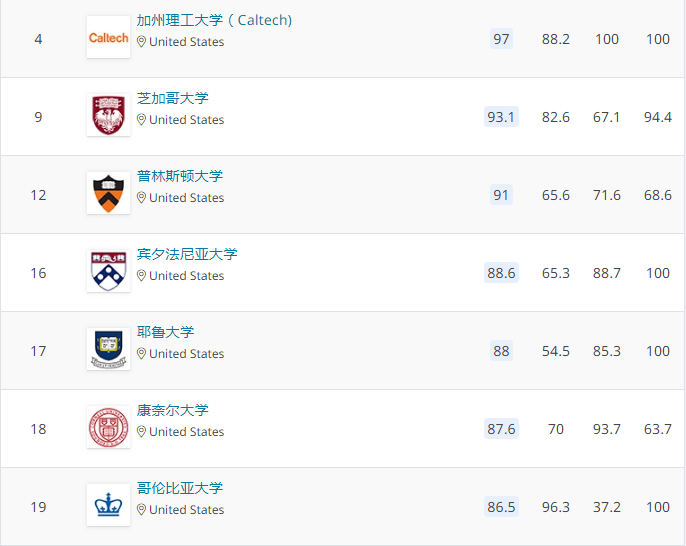Image resolution: width=686 pixels, height=546 pixels.
Task: Click location pin icon under 康奈尔大学
Action: [x=141, y=432]
